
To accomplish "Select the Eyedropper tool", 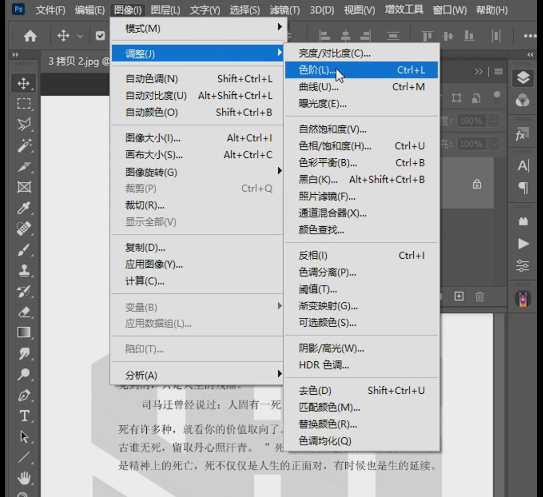I will tap(24, 208).
